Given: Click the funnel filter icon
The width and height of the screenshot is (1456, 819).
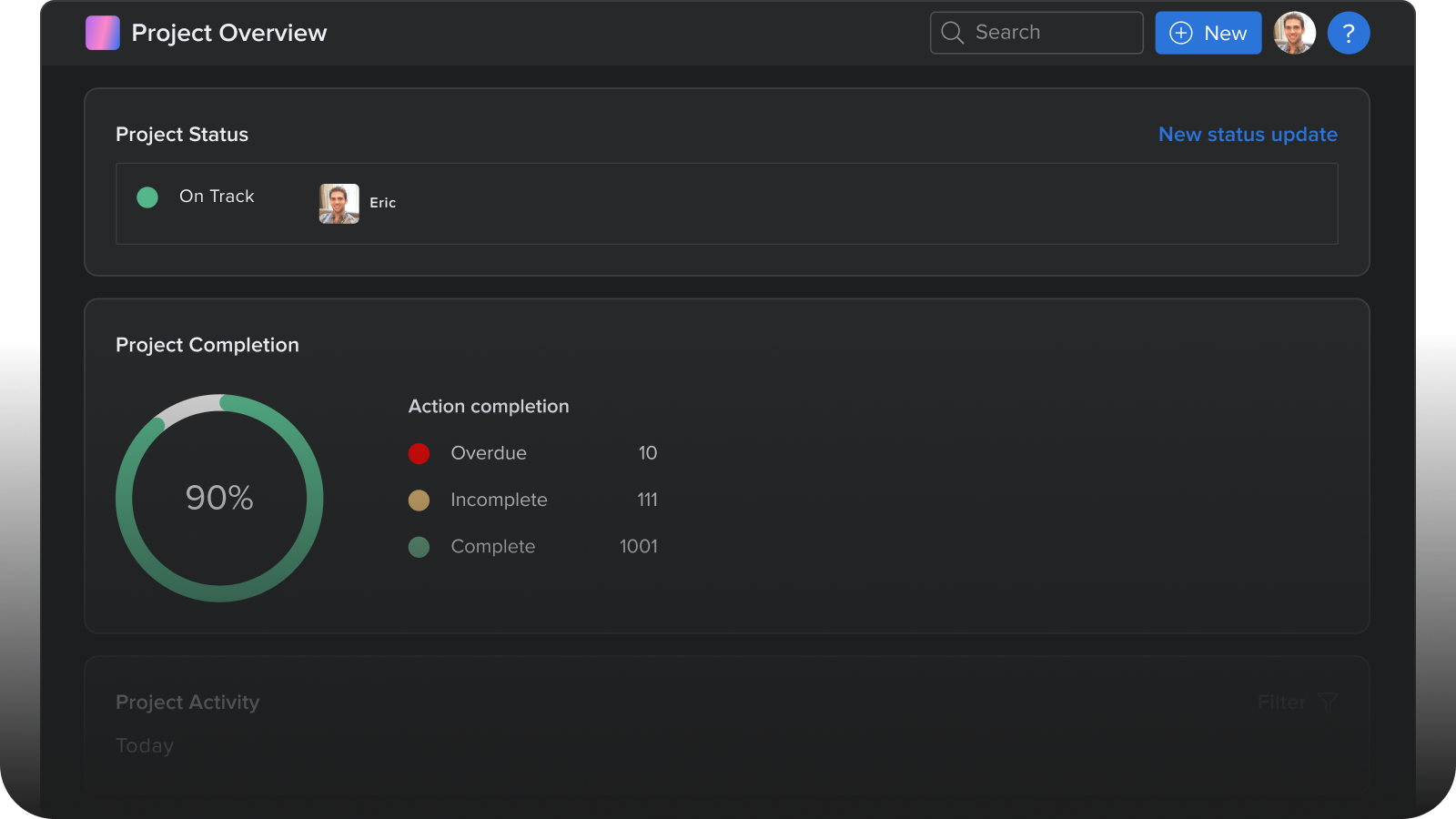Looking at the screenshot, I should tap(1328, 703).
